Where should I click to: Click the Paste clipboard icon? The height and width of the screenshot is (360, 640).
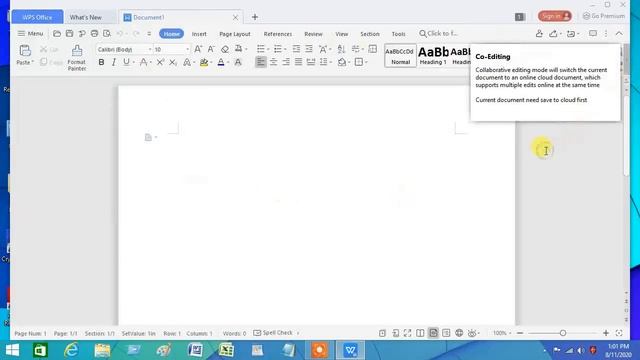tap(25, 51)
